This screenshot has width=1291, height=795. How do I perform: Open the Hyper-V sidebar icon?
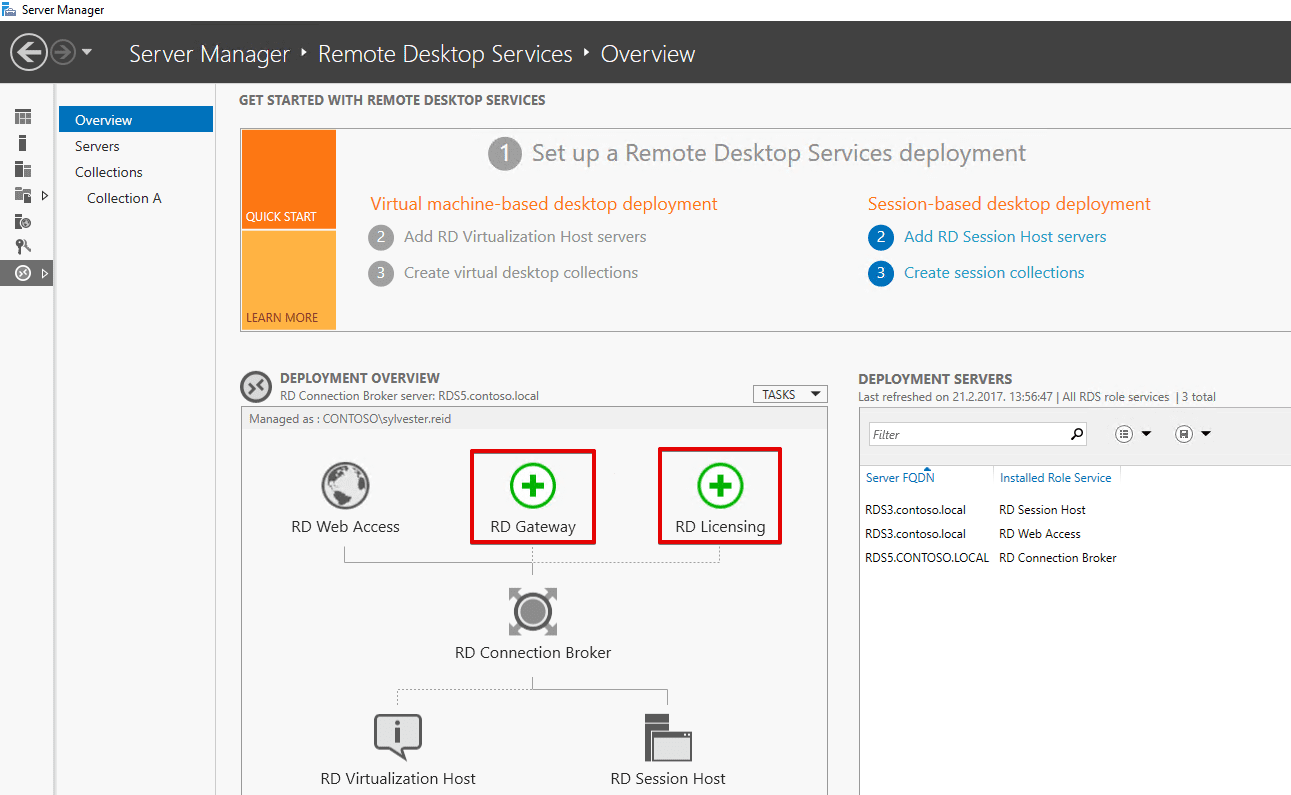point(23,222)
